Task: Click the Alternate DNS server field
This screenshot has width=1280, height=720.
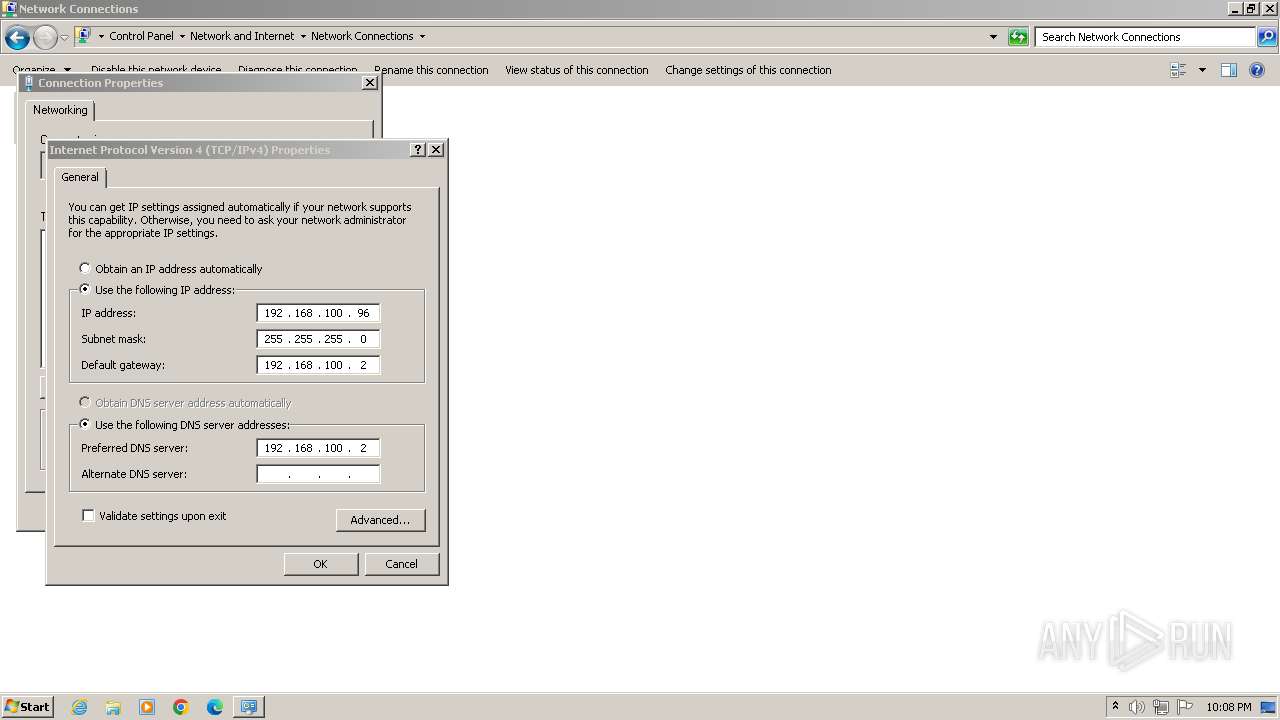Action: click(x=318, y=474)
